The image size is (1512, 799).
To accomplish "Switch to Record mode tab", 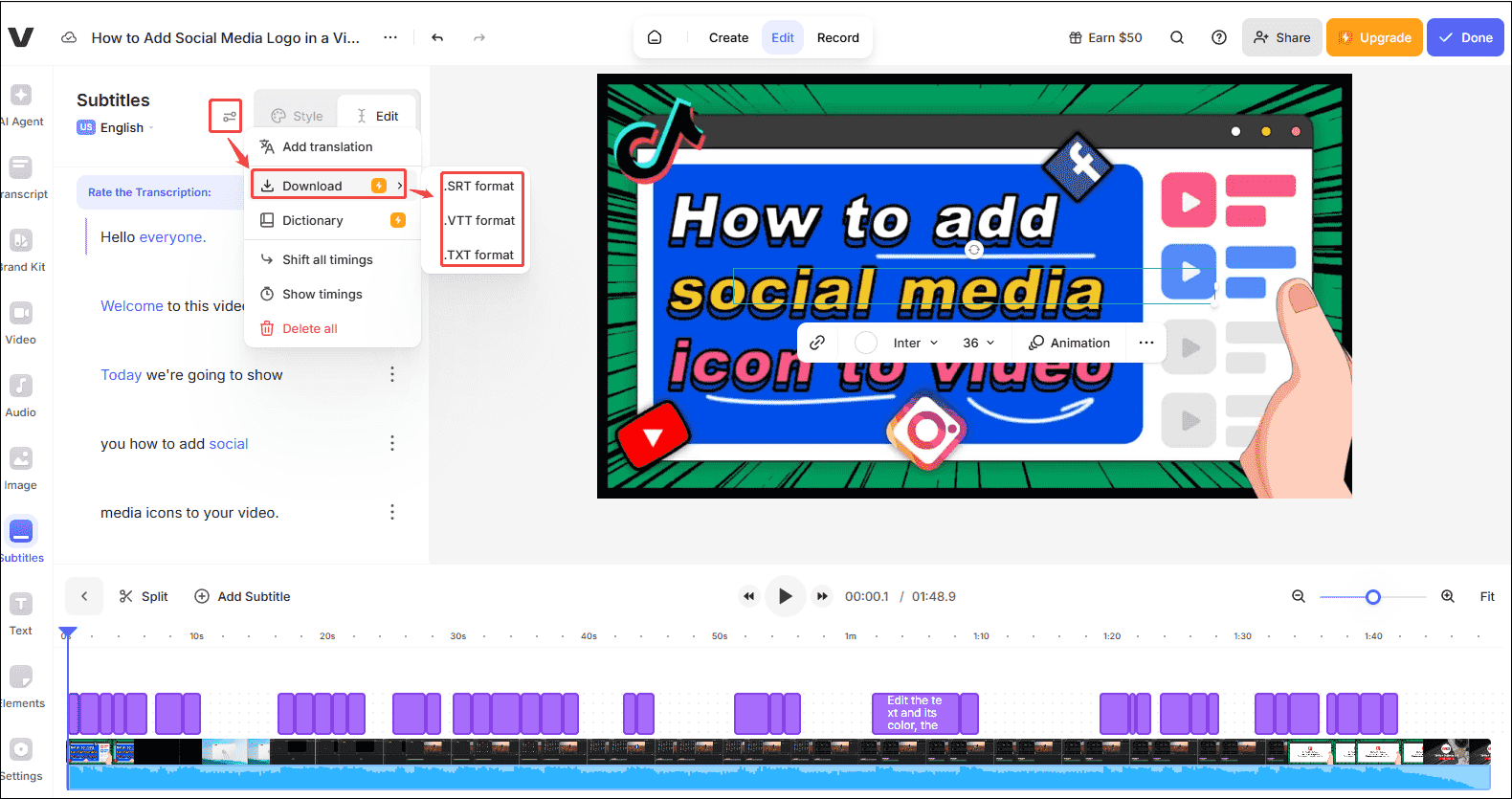I will click(x=837, y=38).
